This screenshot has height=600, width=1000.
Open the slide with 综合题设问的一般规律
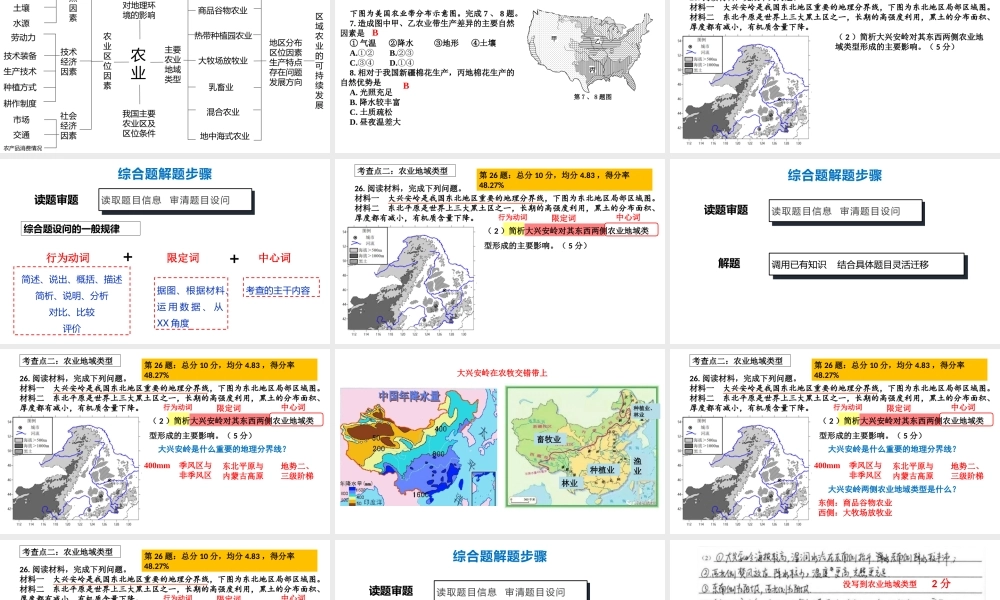coord(165,251)
